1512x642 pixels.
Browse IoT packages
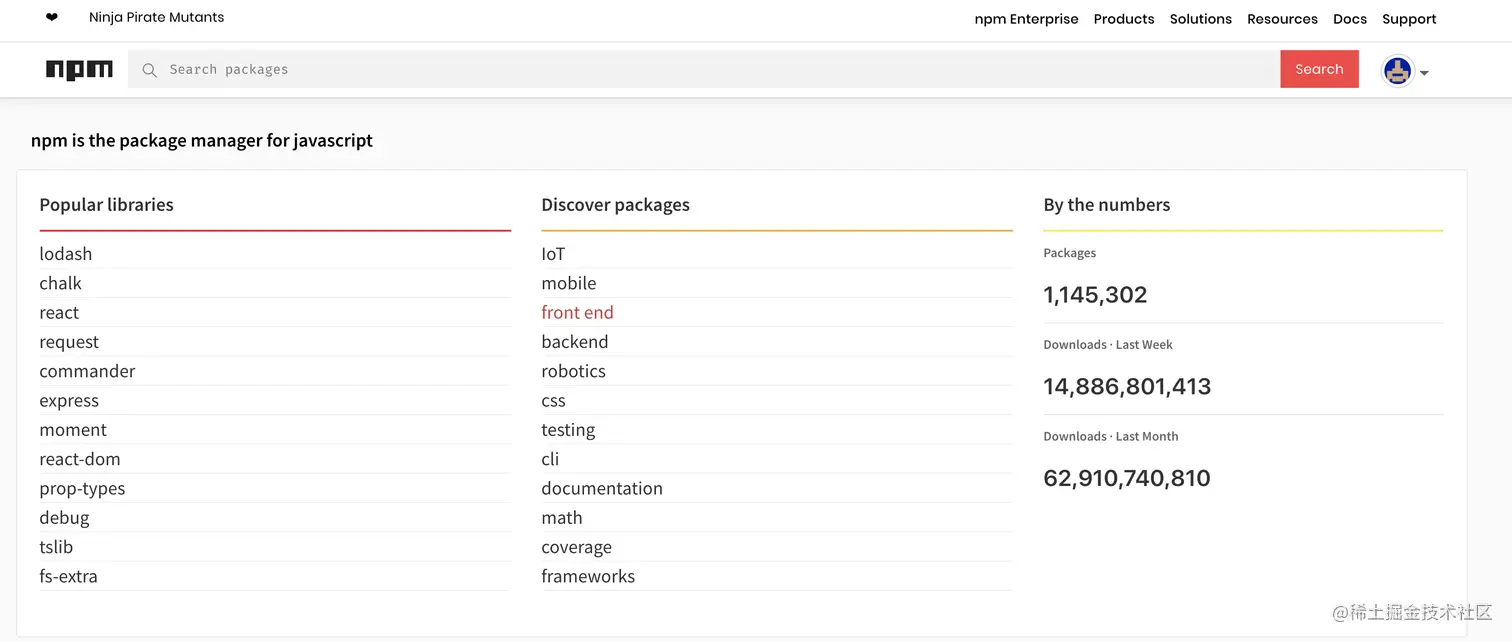[x=553, y=254]
